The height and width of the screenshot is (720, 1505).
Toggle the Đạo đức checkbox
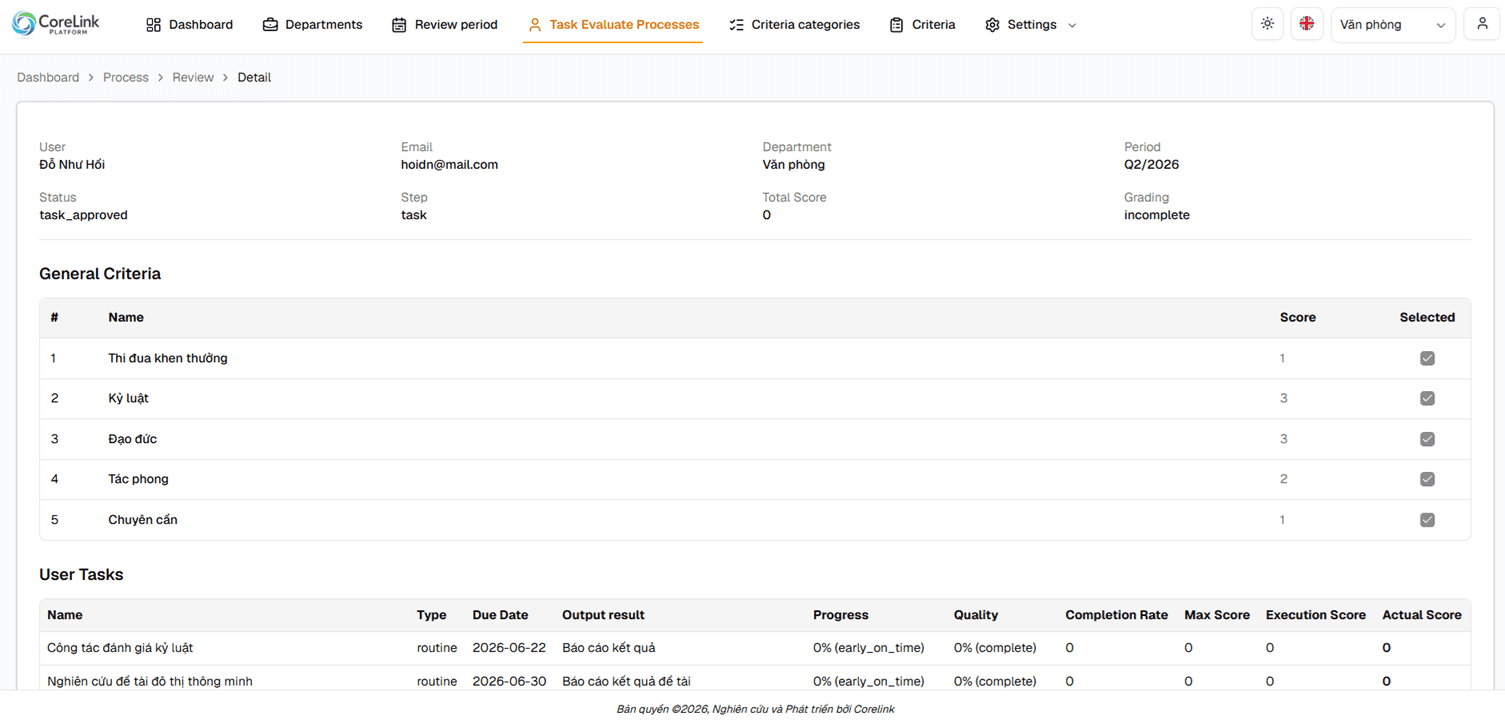click(x=1427, y=439)
